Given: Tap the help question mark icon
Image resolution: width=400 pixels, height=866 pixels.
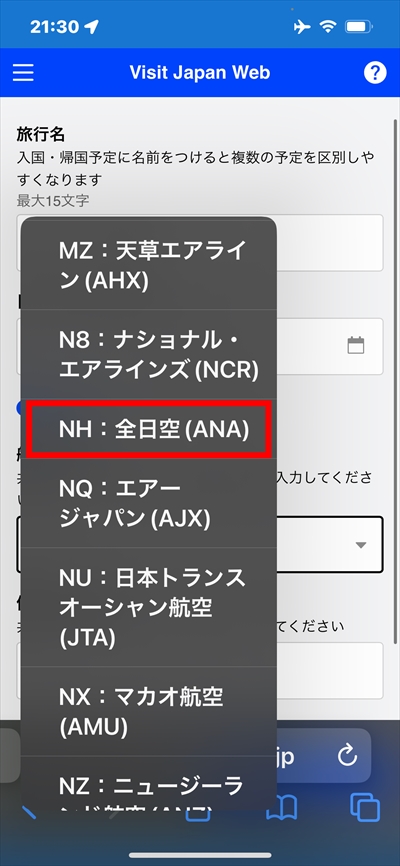Looking at the screenshot, I should [375, 72].
